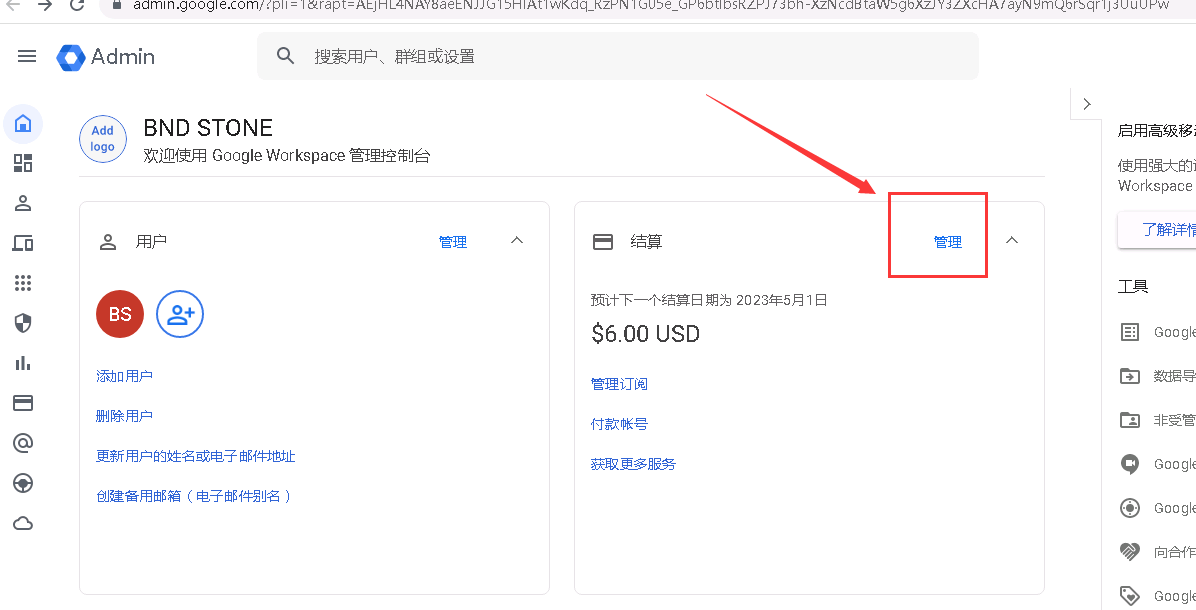Image resolution: width=1196 pixels, height=610 pixels.
Task: Open the Account @ sidebar icon
Action: (x=23, y=443)
